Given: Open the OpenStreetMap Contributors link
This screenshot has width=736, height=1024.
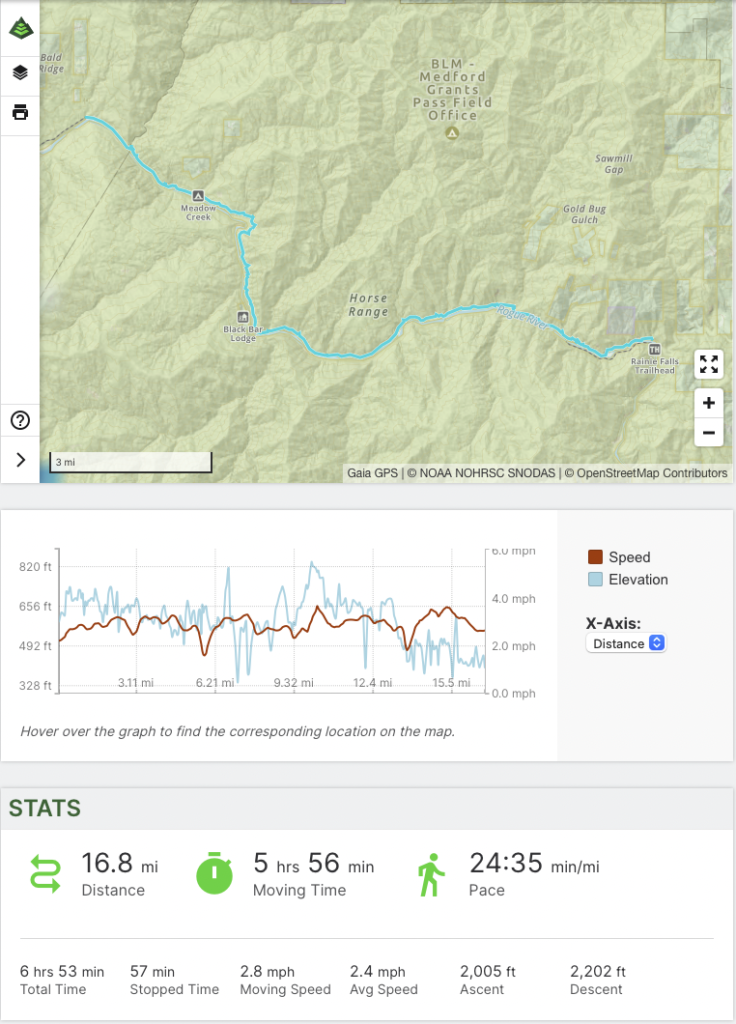Looking at the screenshot, I should (651, 473).
